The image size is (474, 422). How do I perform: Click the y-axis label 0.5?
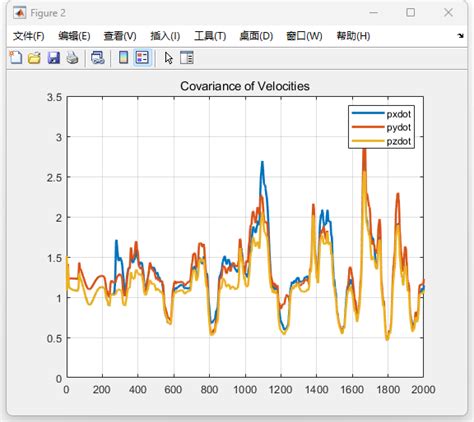[55, 339]
